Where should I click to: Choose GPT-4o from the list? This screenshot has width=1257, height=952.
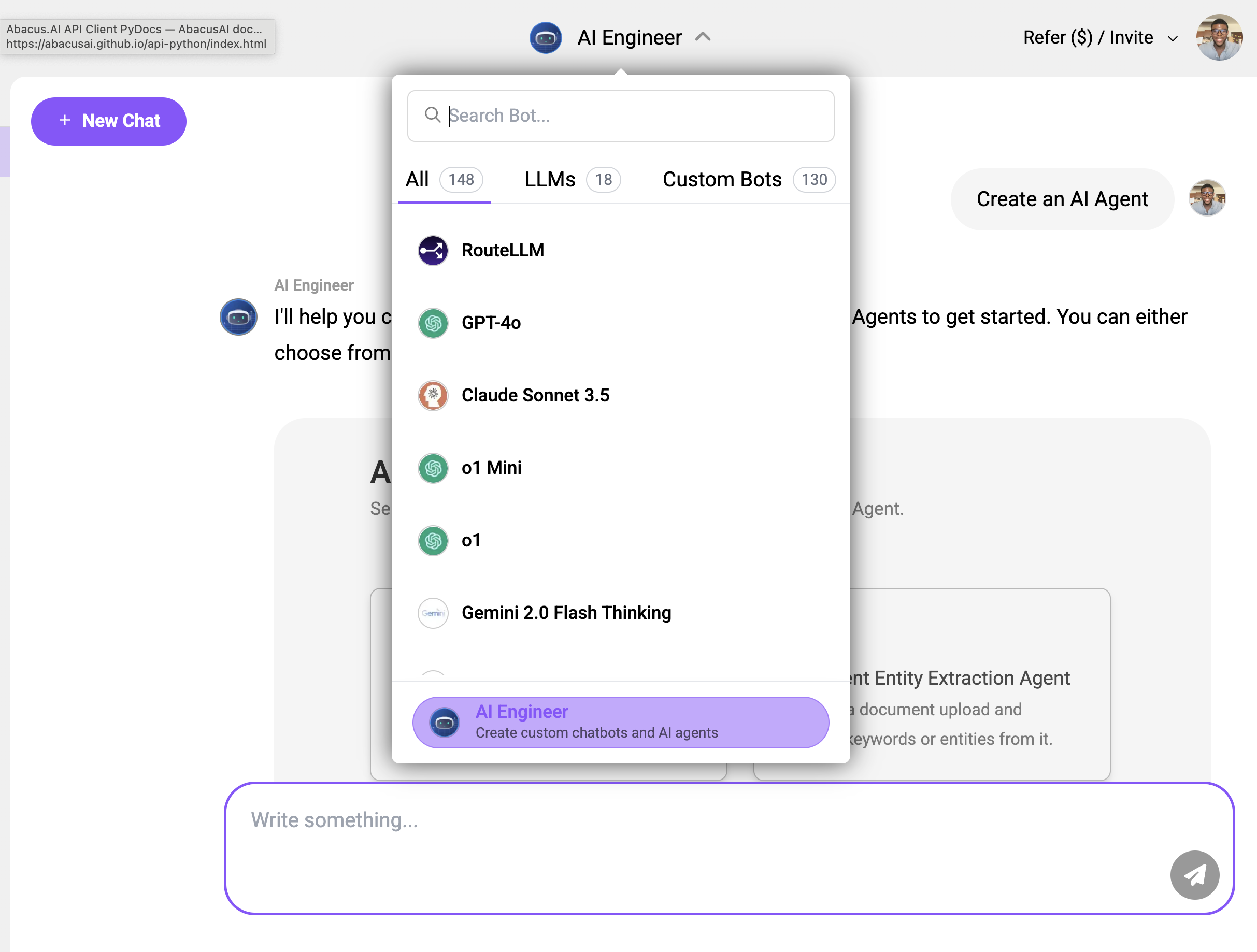coord(621,323)
